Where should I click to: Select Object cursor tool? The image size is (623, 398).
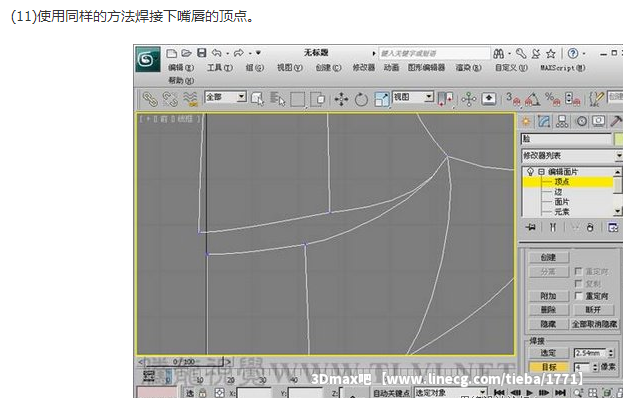257,99
